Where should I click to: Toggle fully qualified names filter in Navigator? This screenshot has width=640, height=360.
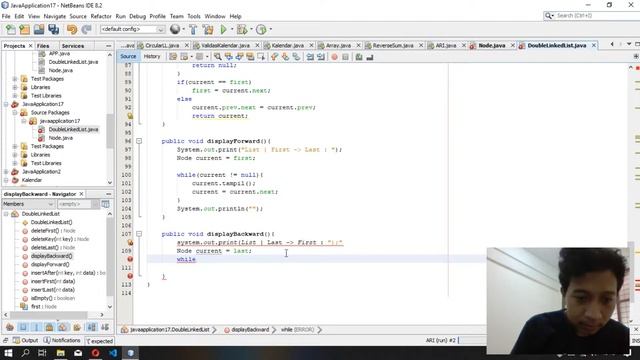[x=77, y=327]
